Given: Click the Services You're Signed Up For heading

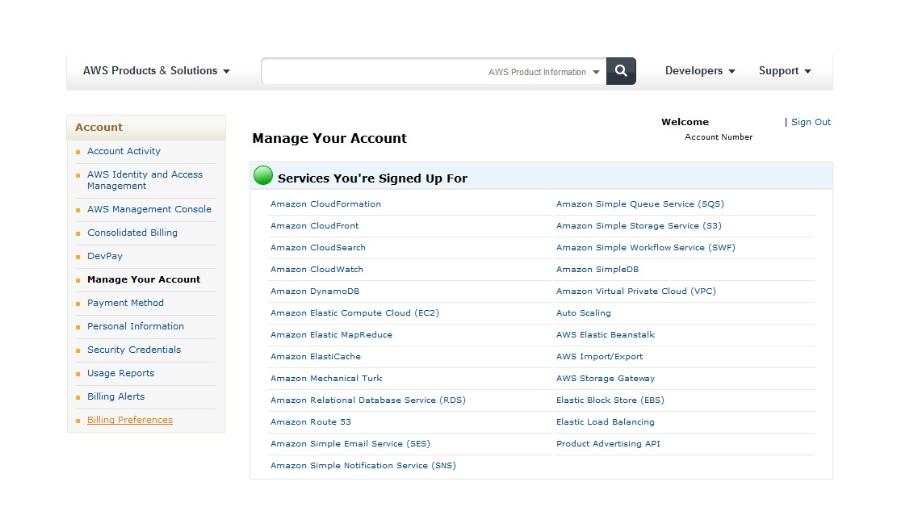Looking at the screenshot, I should coord(372,178).
